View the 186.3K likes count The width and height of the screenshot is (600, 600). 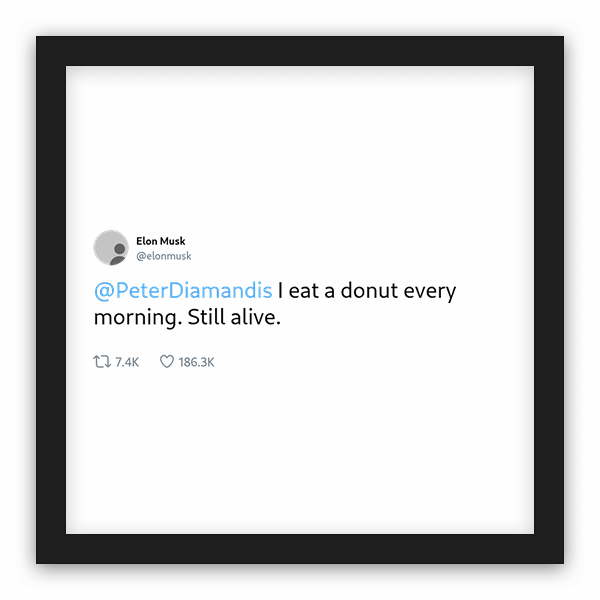(x=196, y=362)
